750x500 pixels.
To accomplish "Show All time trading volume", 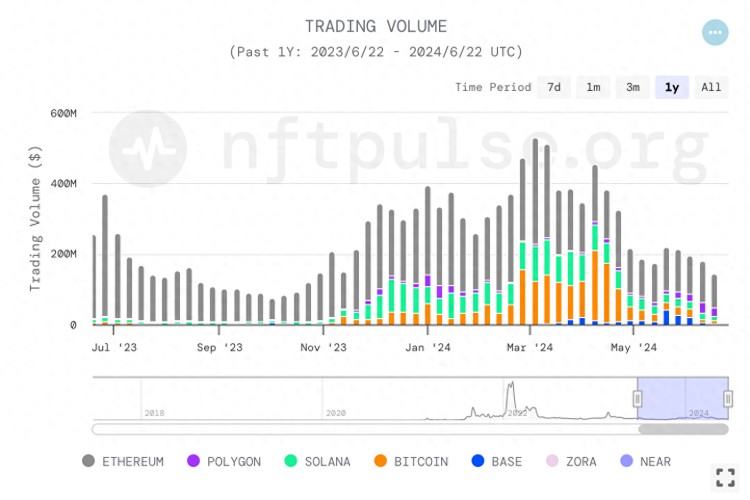I will [711, 87].
